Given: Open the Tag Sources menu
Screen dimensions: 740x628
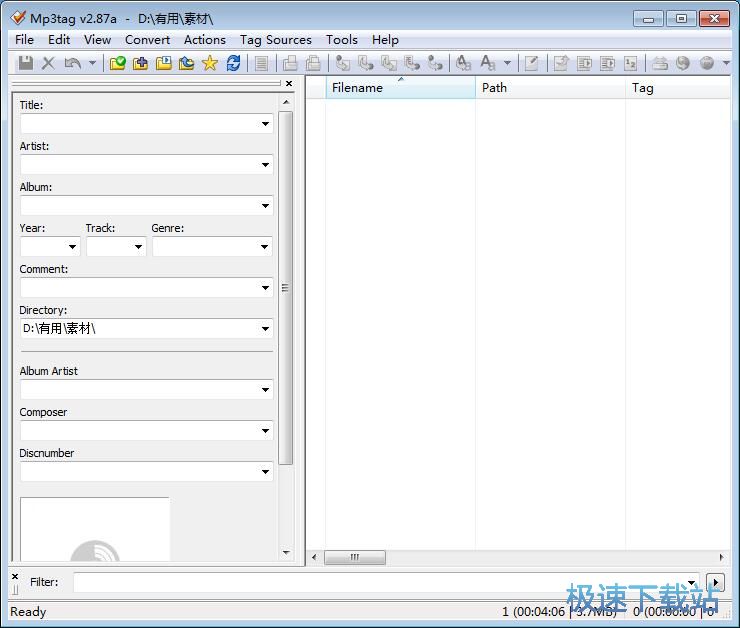Looking at the screenshot, I should 275,40.
